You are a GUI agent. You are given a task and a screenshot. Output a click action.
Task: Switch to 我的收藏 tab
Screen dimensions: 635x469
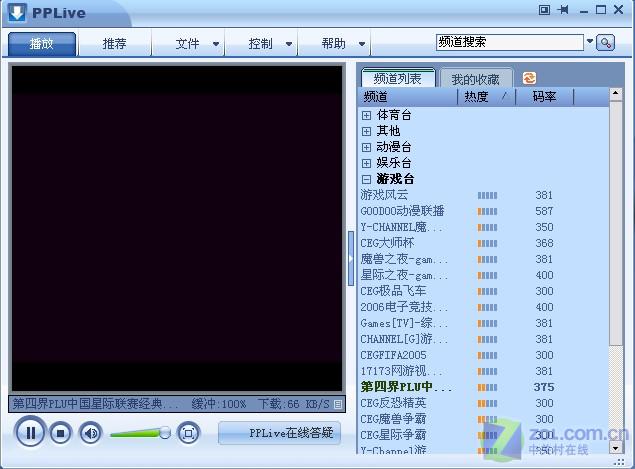click(x=476, y=79)
